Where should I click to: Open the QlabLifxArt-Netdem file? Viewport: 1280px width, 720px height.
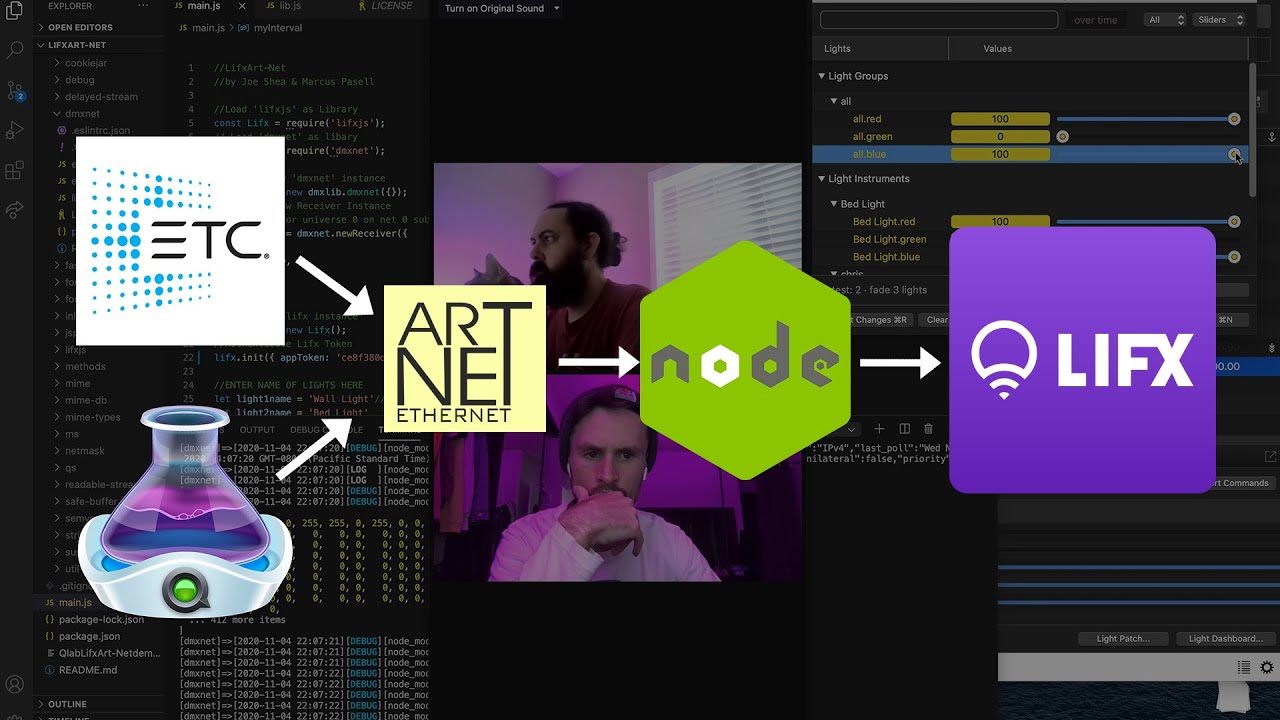(109, 654)
